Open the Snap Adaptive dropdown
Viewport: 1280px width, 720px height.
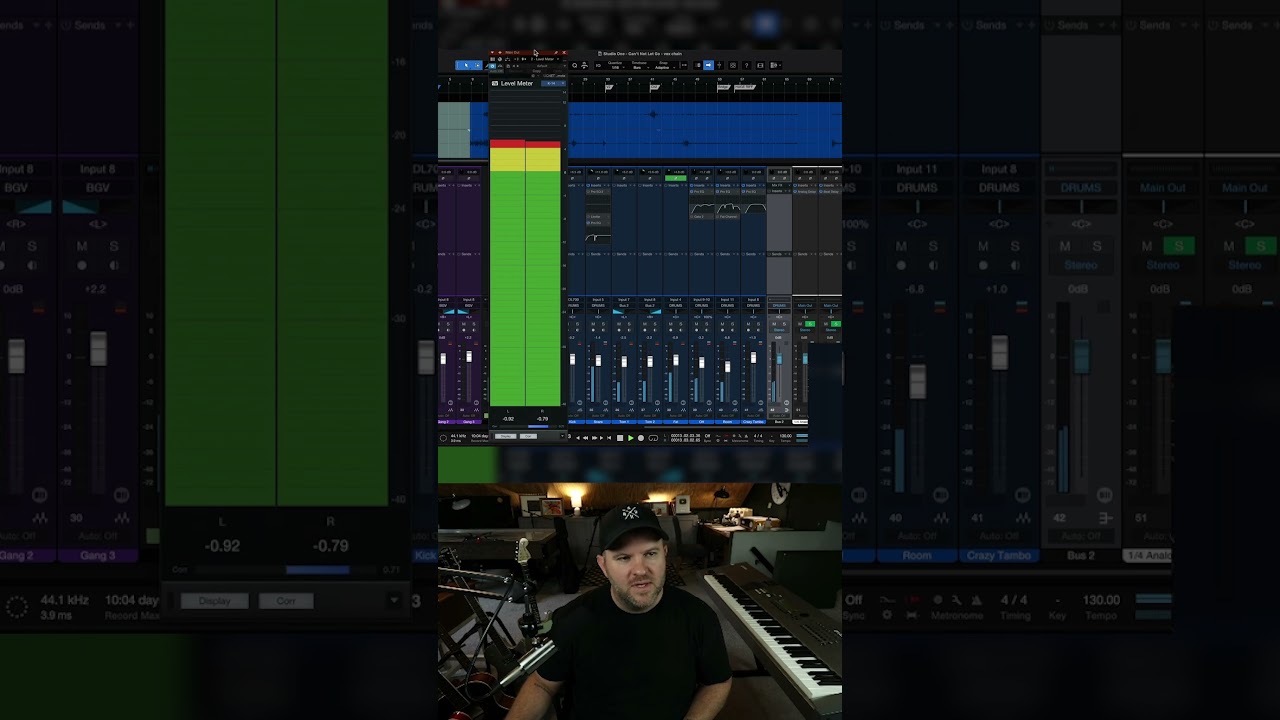pyautogui.click(x=663, y=68)
